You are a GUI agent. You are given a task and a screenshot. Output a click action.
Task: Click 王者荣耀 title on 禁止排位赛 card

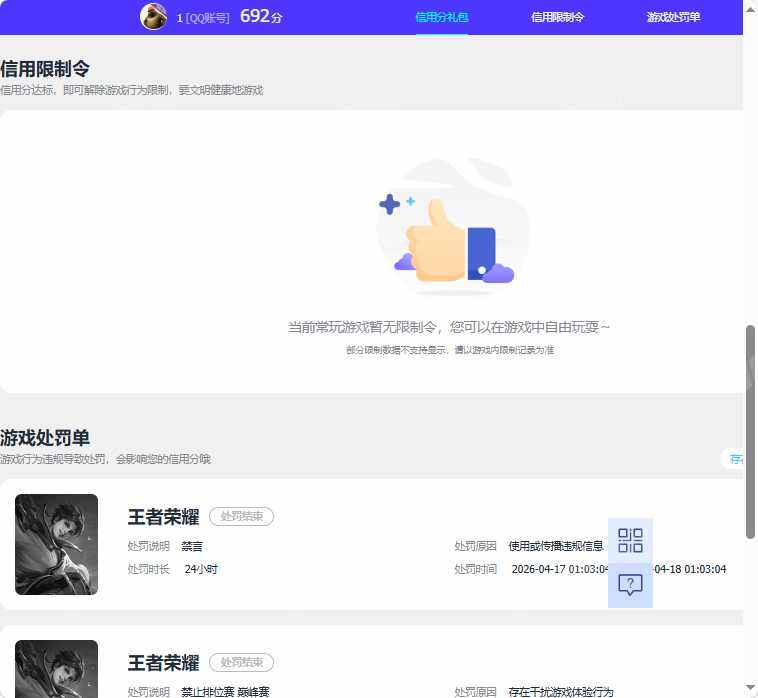tap(163, 663)
